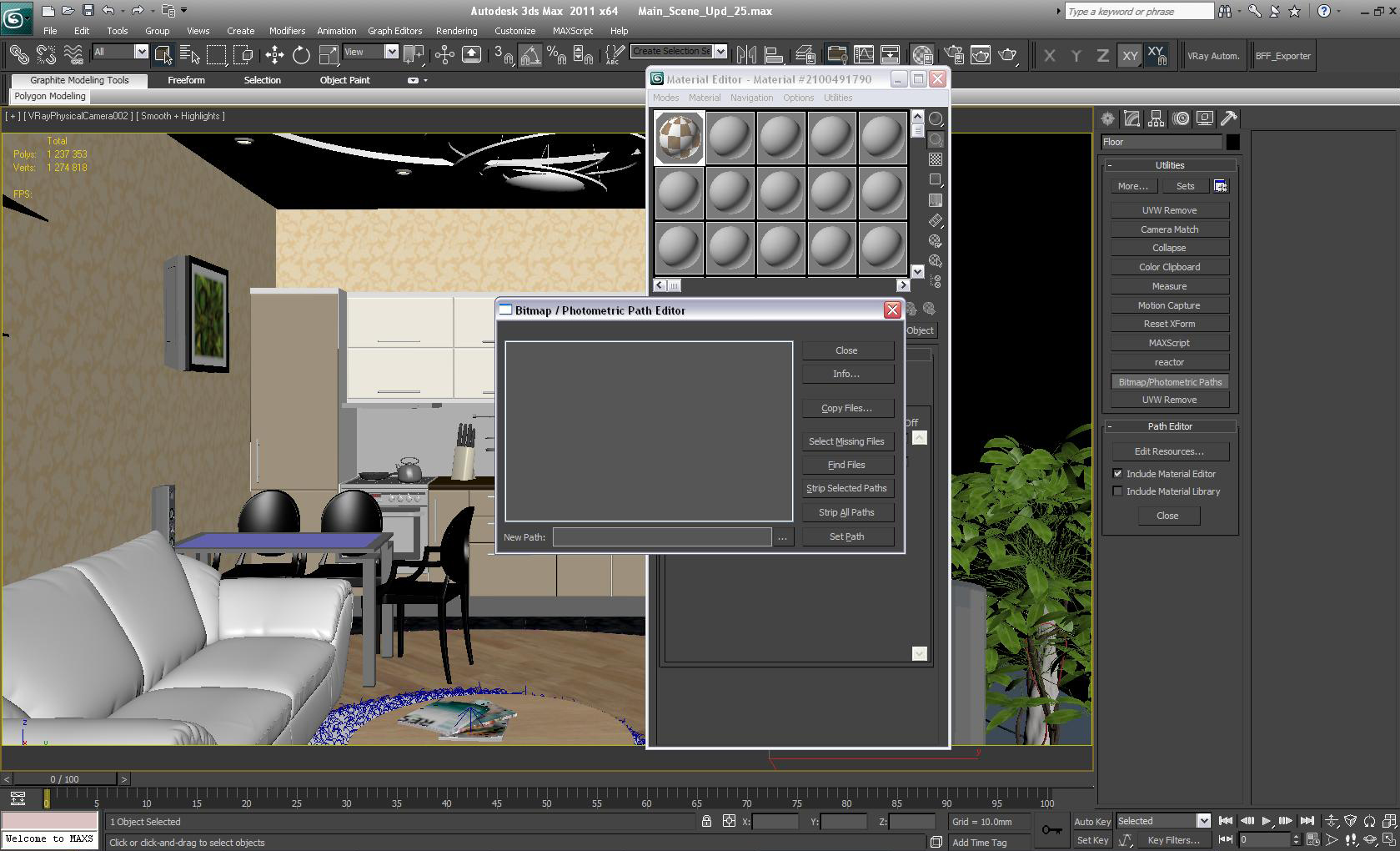Screen dimensions: 1400x851
Task: Open the Rendering menu
Action: click(456, 31)
